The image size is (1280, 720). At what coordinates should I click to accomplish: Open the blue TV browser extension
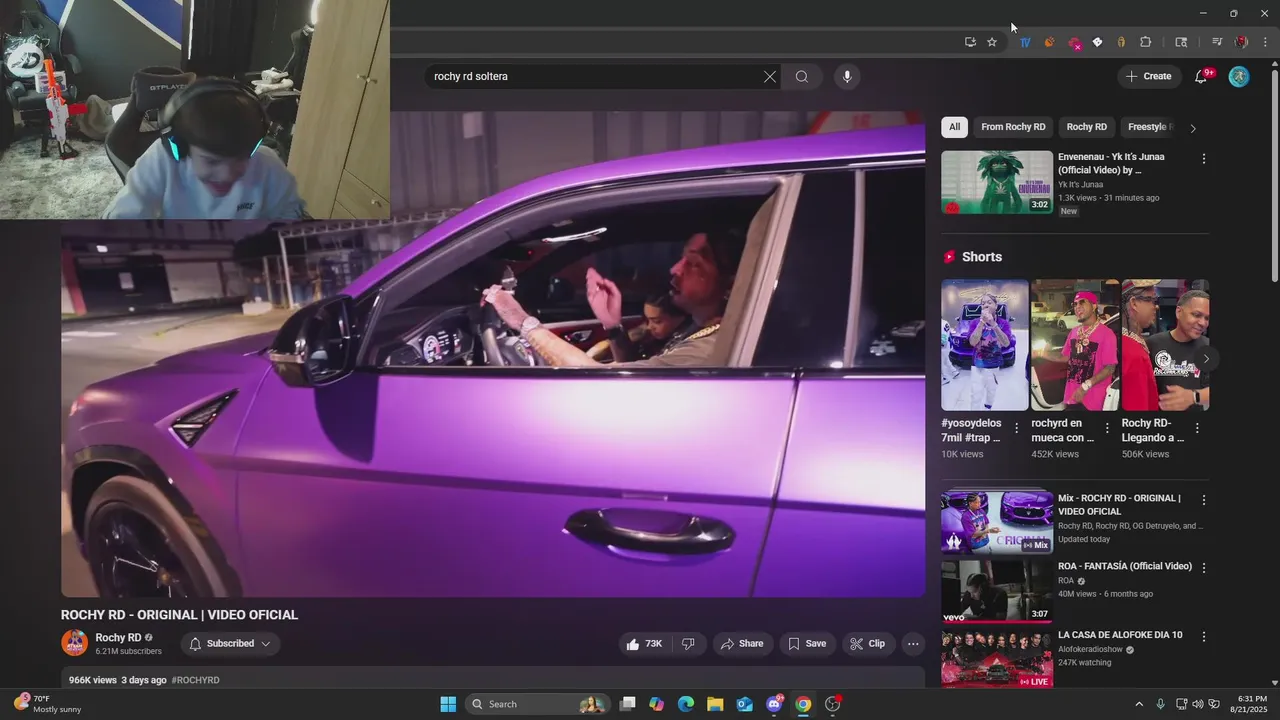[1025, 42]
